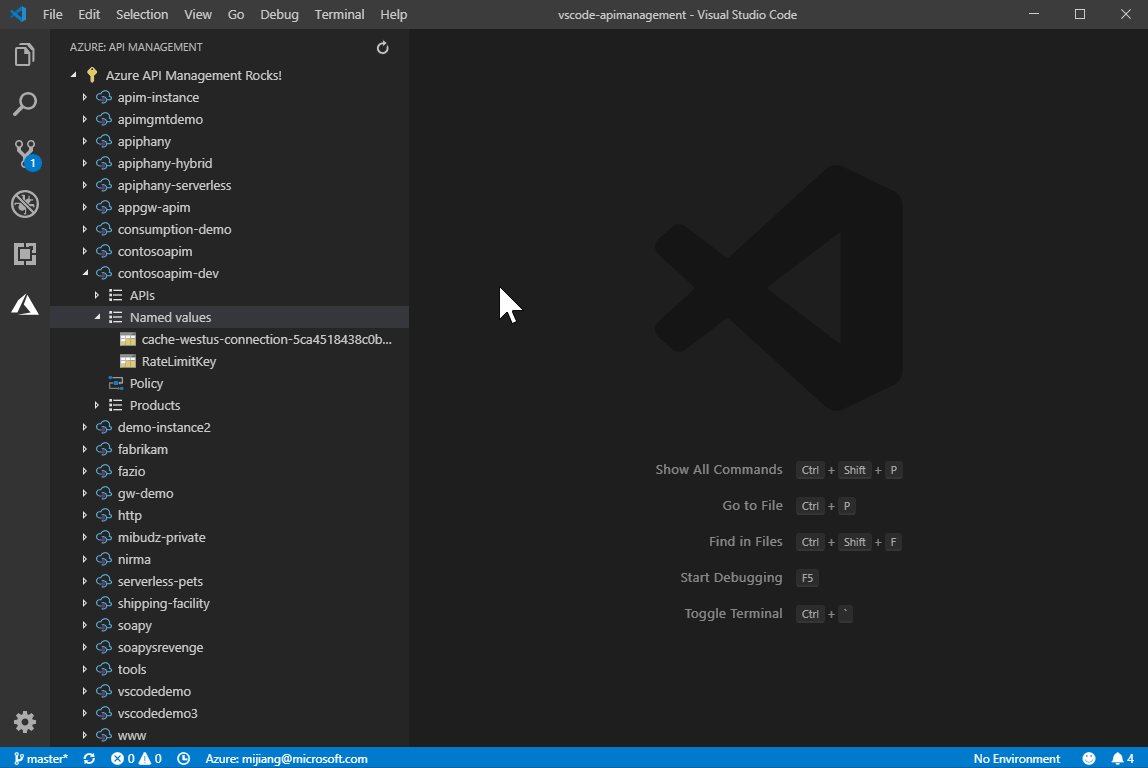Expand the demo-instance2 node

84,427
